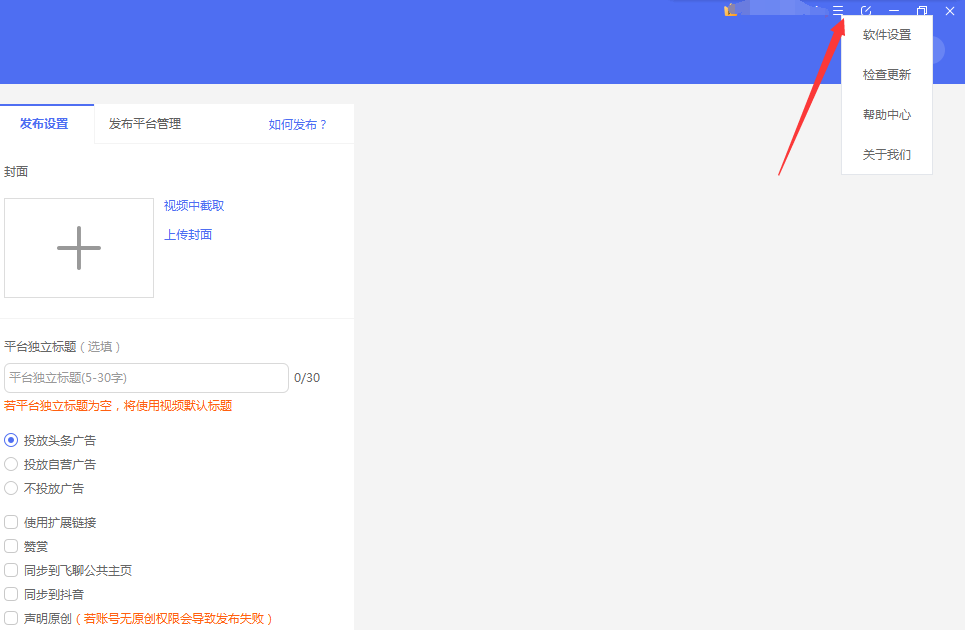Screen dimensions: 965x630
Task: Switch to 发布平台管理 tab
Action: [145, 124]
